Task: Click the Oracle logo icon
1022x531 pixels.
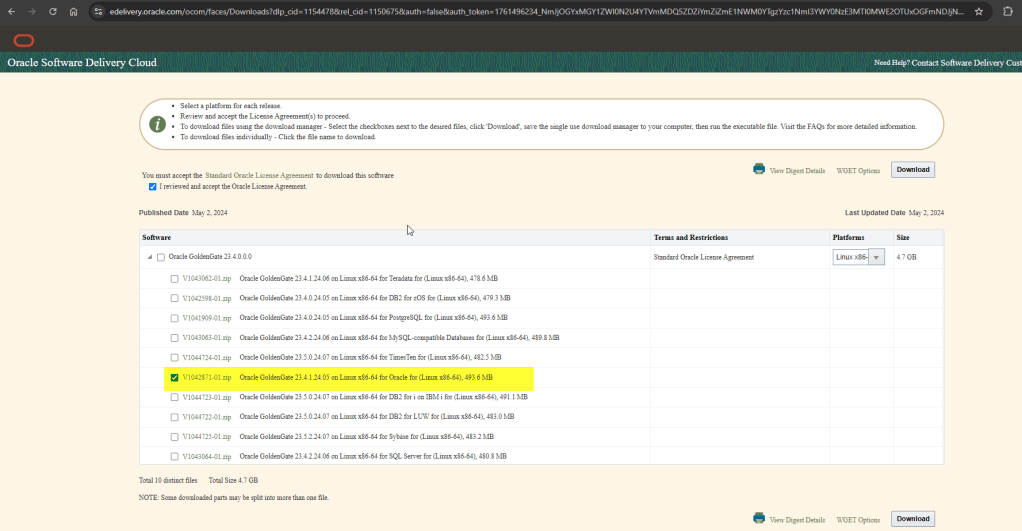Action: click(x=24, y=40)
